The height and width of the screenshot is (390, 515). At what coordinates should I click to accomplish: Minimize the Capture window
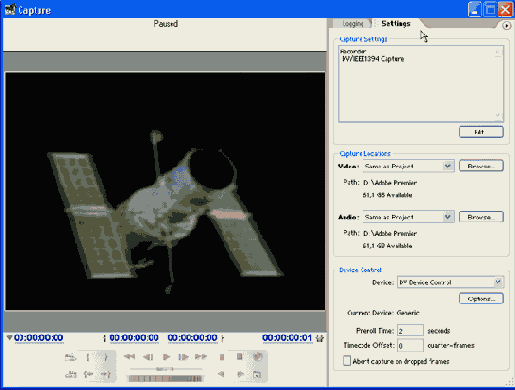pyautogui.click(x=474, y=9)
